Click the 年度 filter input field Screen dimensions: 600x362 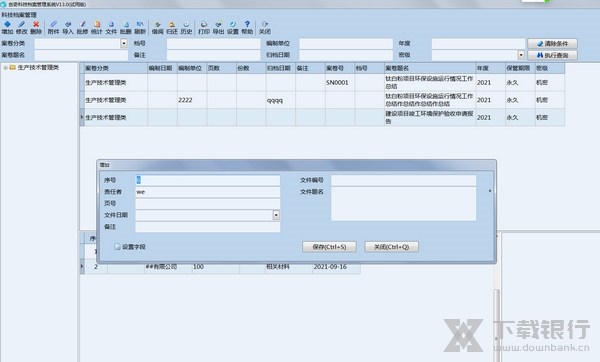(478, 44)
